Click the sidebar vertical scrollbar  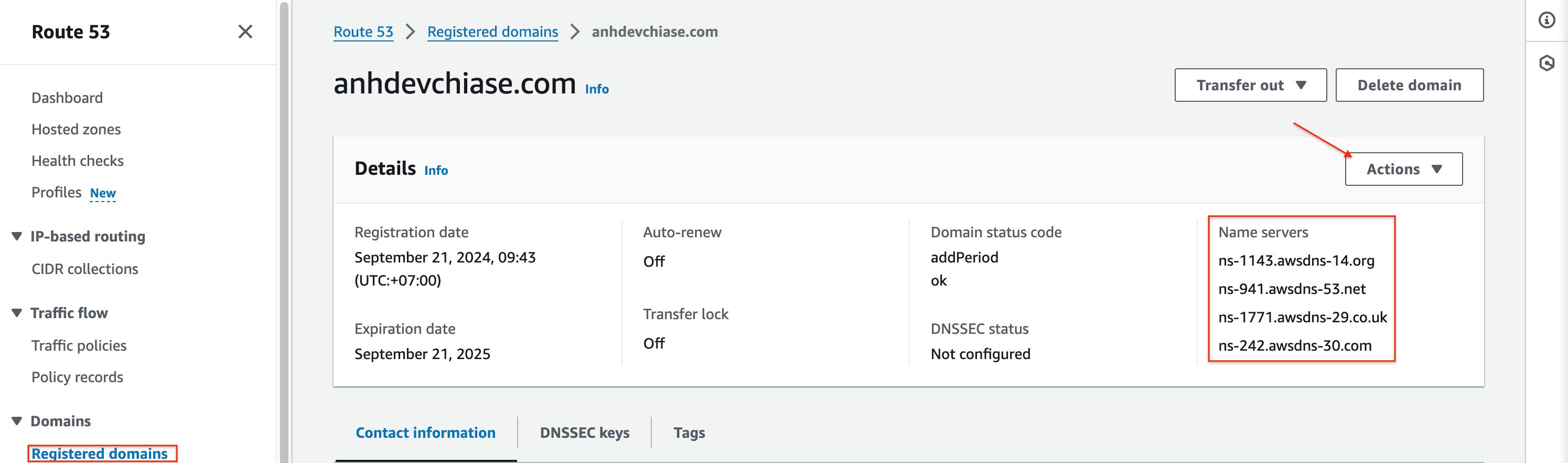pos(284,231)
